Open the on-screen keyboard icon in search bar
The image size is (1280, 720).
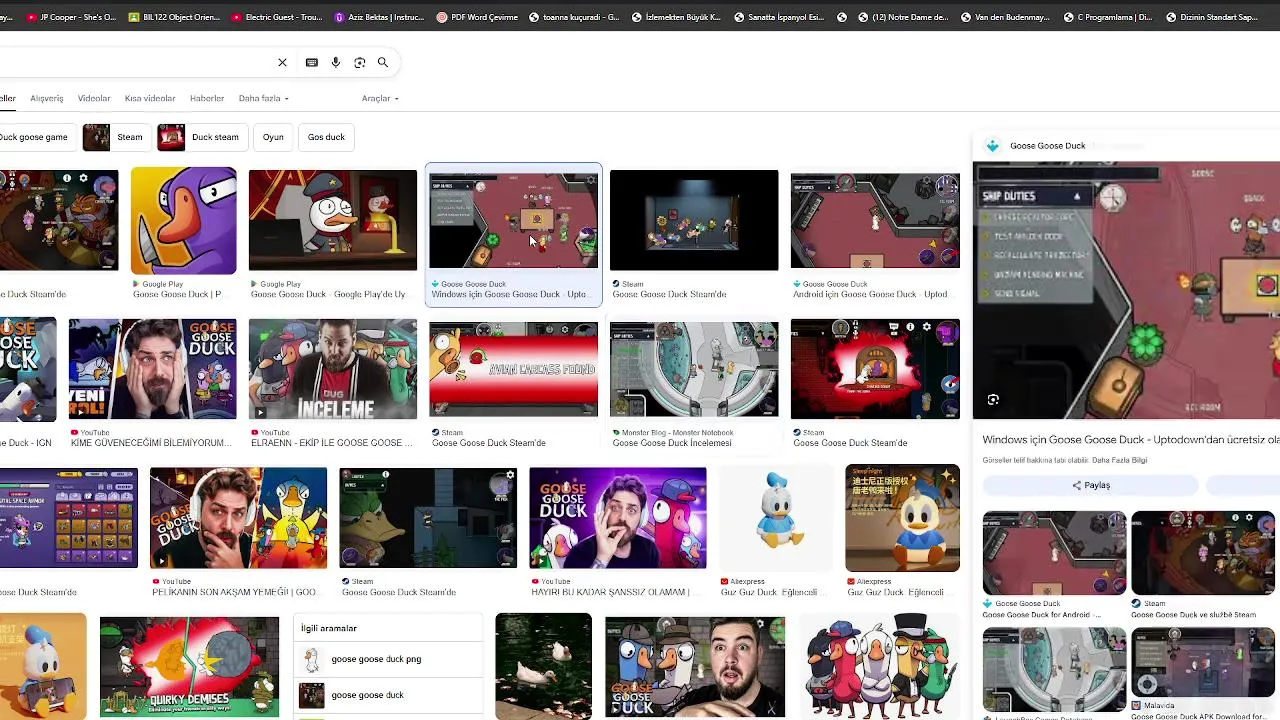click(x=312, y=62)
